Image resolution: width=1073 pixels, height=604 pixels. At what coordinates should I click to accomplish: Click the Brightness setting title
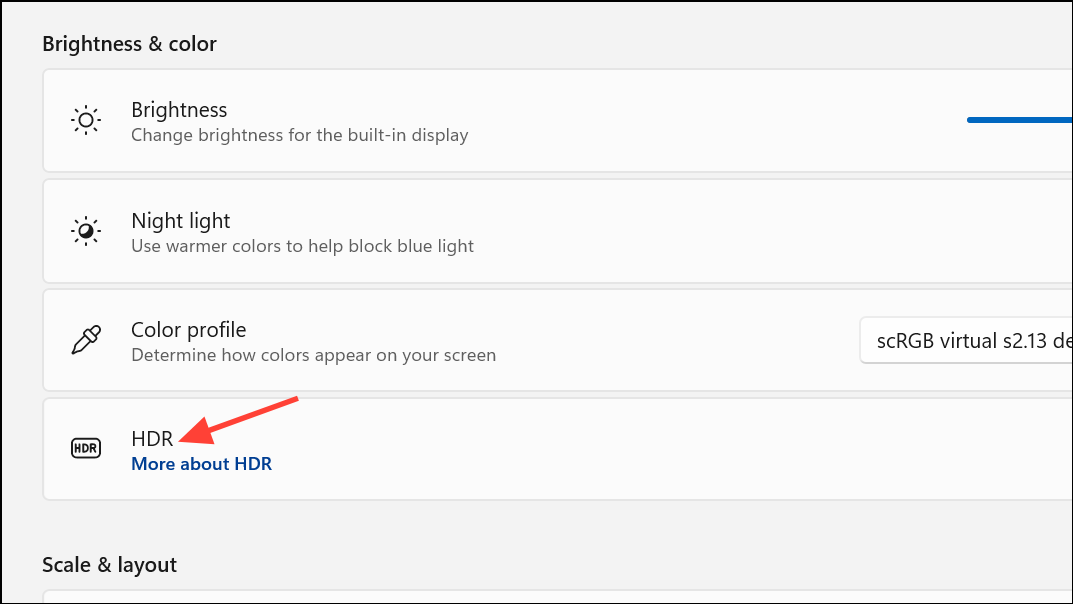click(x=179, y=109)
